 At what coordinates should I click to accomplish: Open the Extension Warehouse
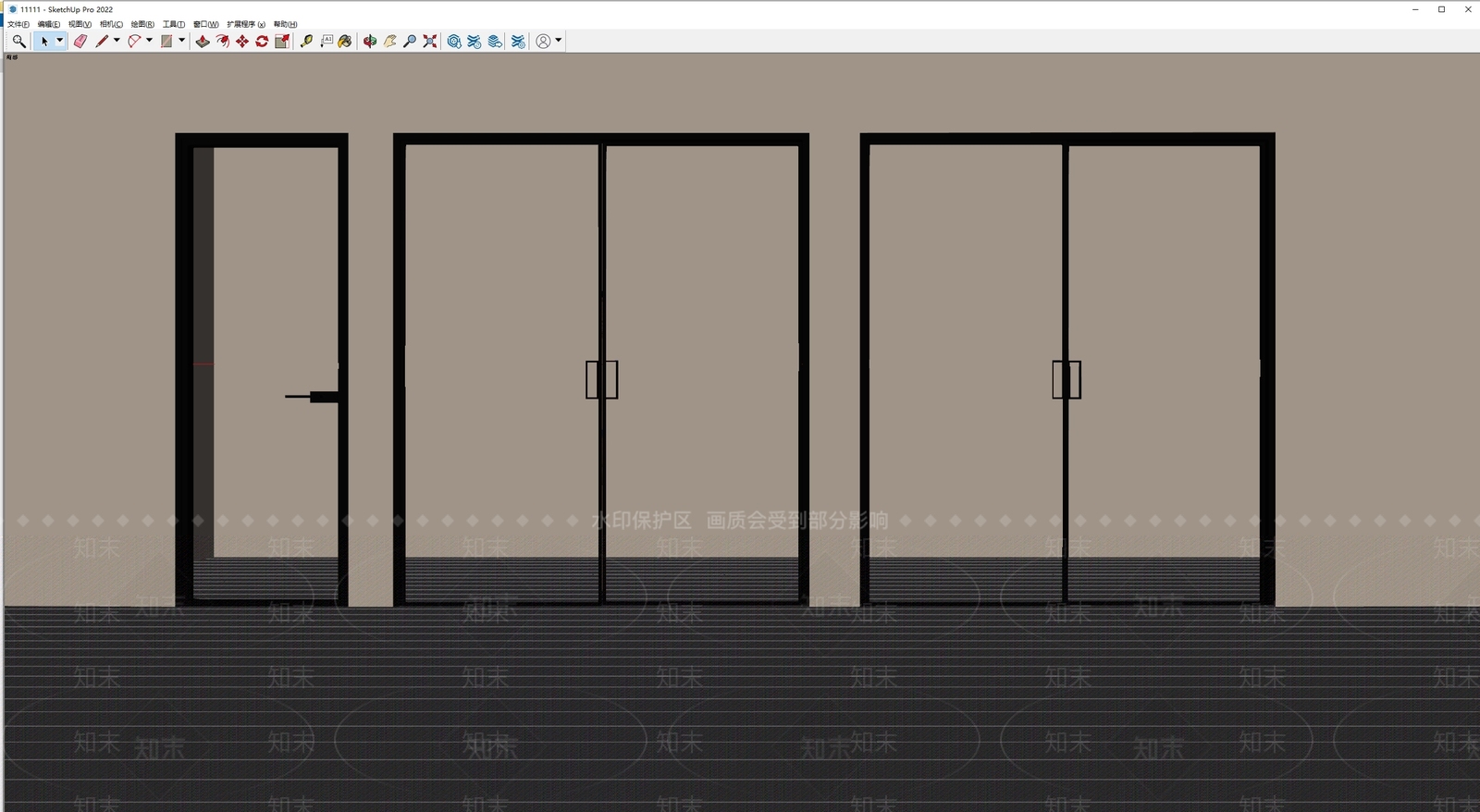pos(475,41)
